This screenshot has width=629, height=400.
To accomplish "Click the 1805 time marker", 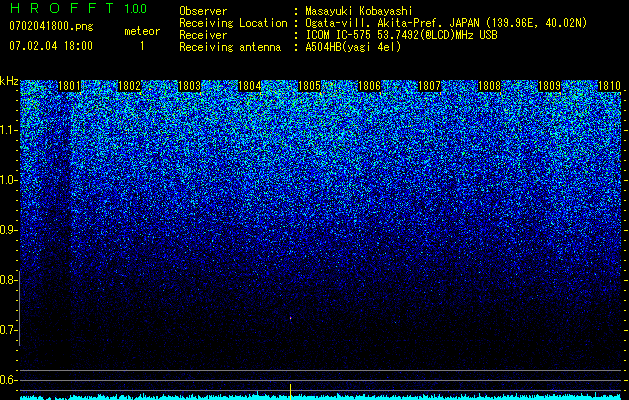I will pos(309,86).
